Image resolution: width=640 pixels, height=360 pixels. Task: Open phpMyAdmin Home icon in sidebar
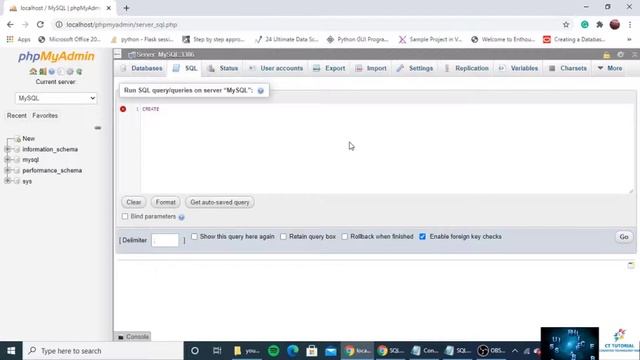[33, 72]
